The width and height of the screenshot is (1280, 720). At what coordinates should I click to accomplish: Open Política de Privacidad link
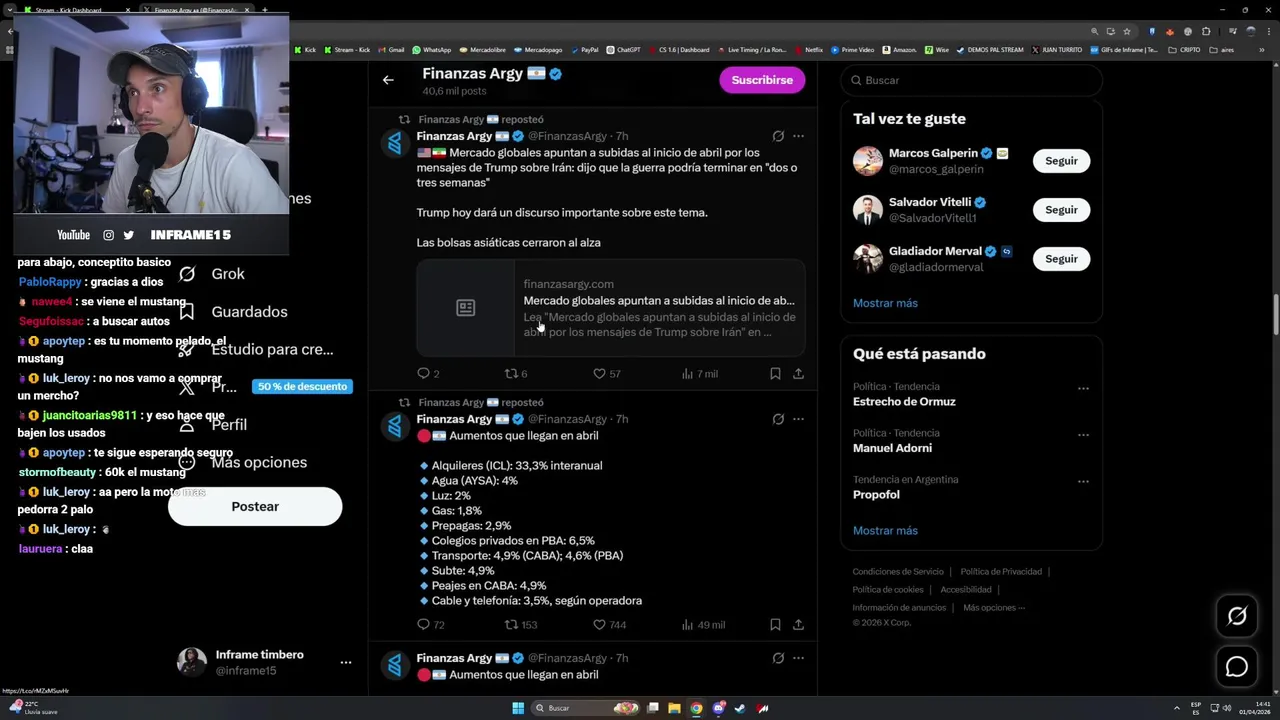[x=1001, y=572]
